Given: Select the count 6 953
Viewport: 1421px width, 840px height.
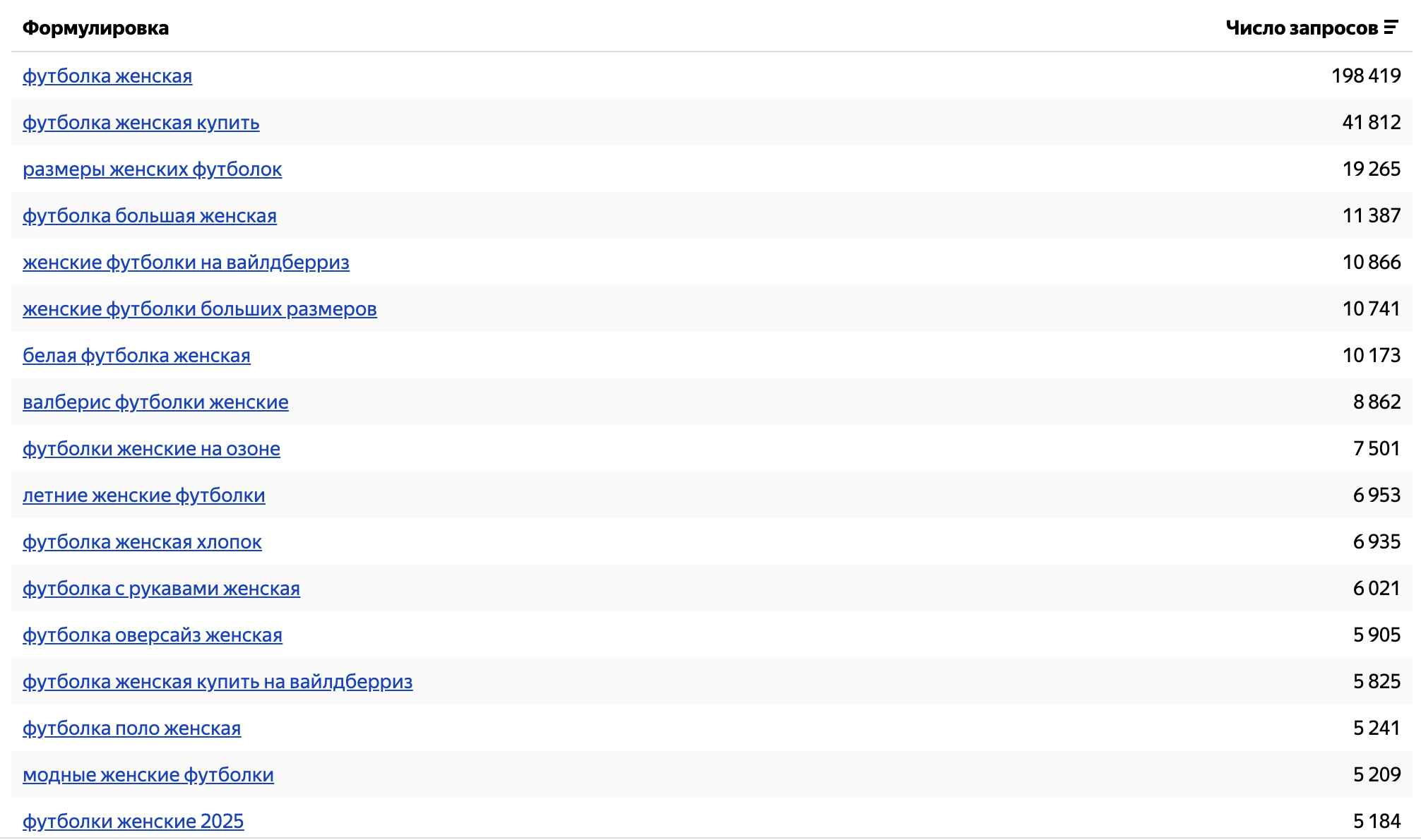Looking at the screenshot, I should point(1377,495).
